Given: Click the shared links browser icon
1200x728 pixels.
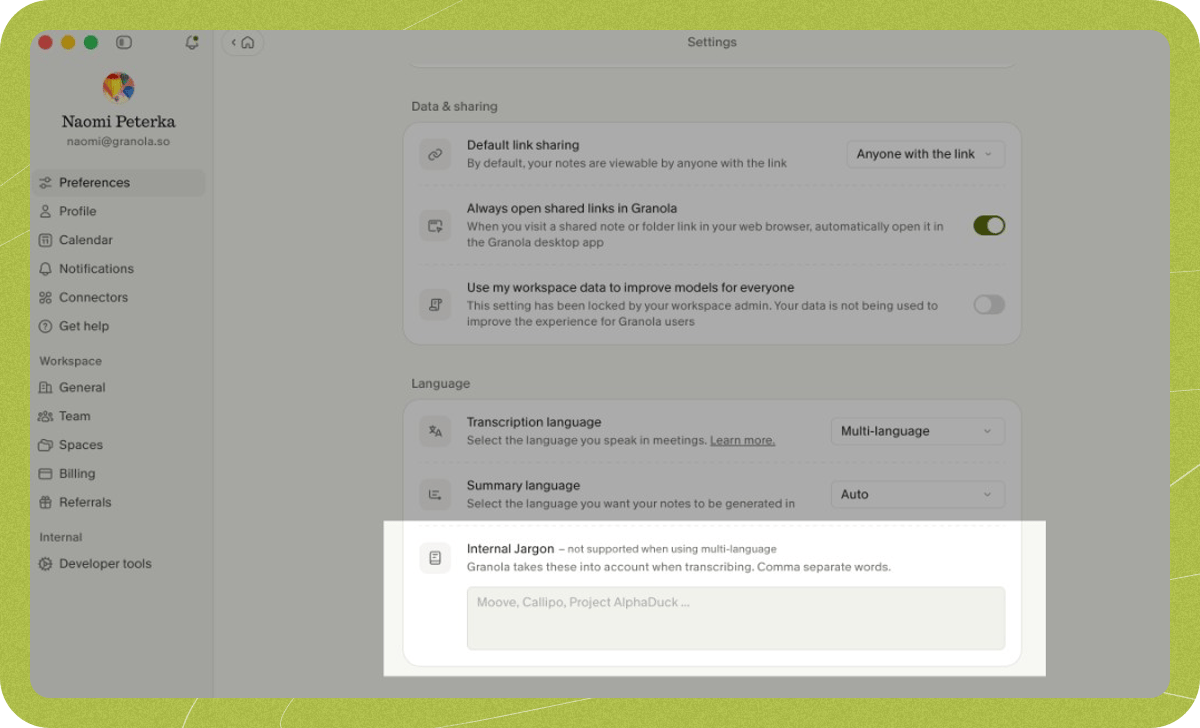Looking at the screenshot, I should click(x=435, y=226).
